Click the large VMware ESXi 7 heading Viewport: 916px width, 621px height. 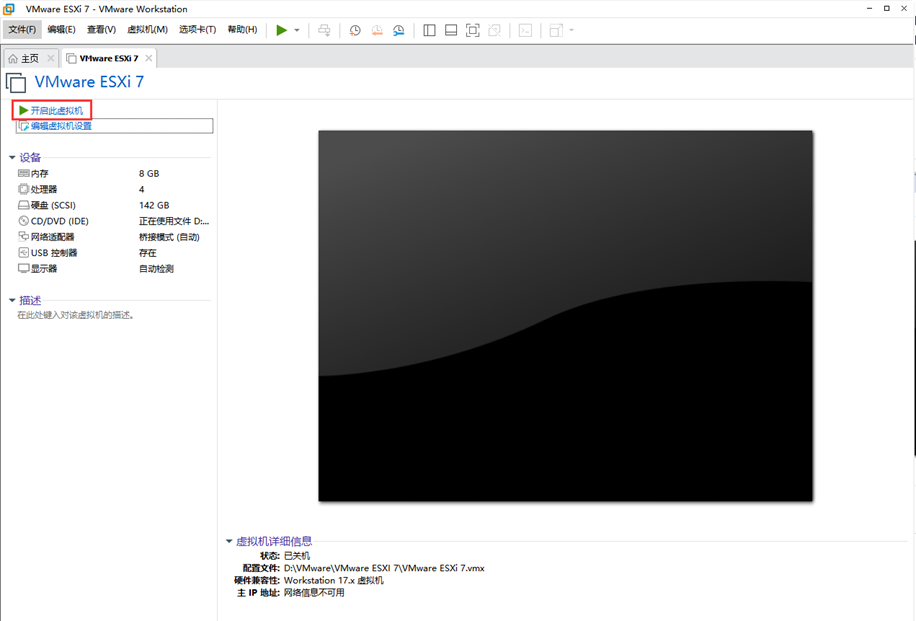point(89,82)
